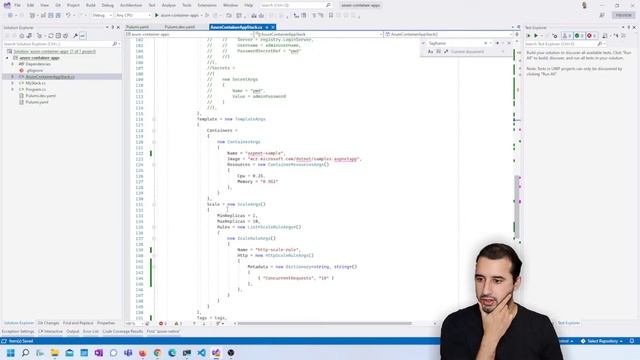This screenshot has height=360, width=640.
Task: Open Code Coverage Results bottom tab
Action: pos(122,331)
